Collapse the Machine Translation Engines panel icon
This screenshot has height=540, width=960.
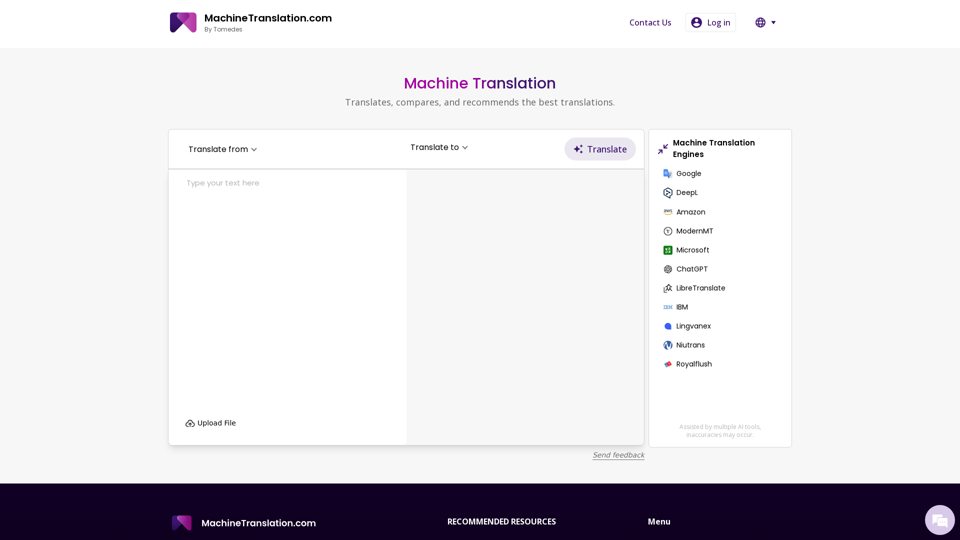(x=662, y=149)
